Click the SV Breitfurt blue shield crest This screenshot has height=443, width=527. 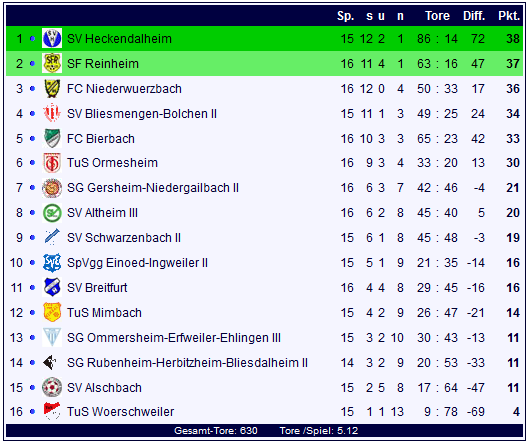tap(52, 287)
